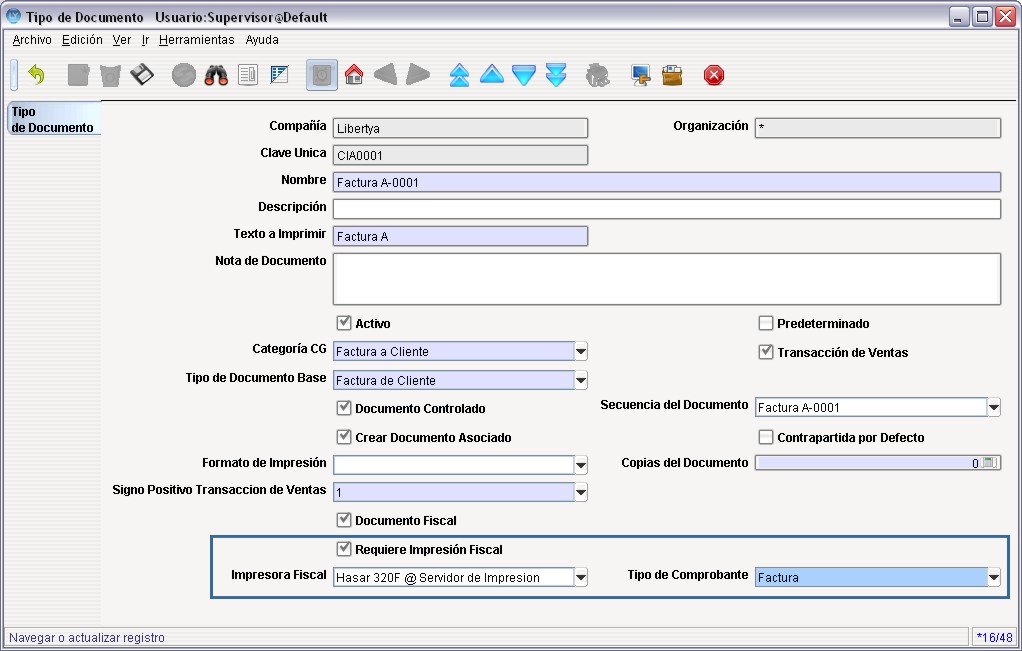The height and width of the screenshot is (651, 1022).
Task: Click the highlighted history clock toolbar icon
Action: [x=322, y=75]
